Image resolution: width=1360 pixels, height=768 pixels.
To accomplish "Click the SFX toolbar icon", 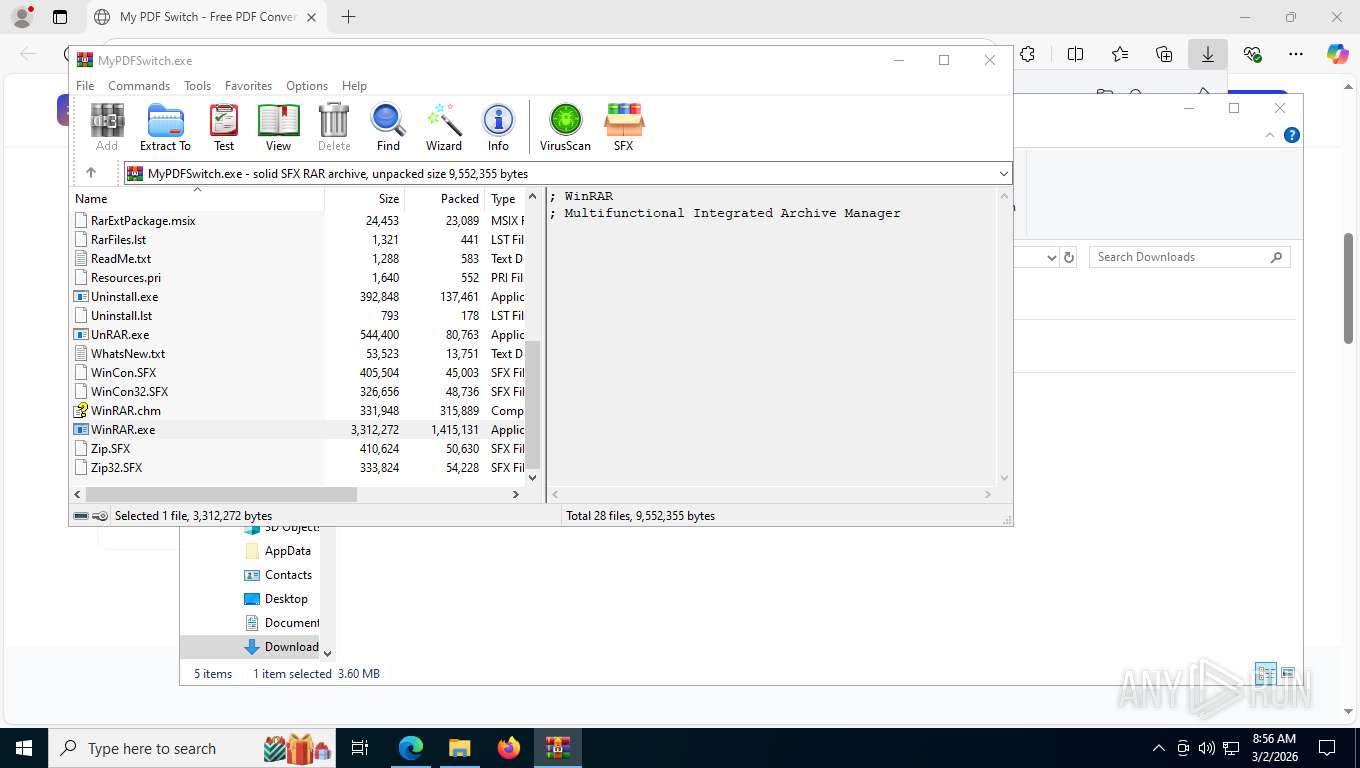I will 623,127.
